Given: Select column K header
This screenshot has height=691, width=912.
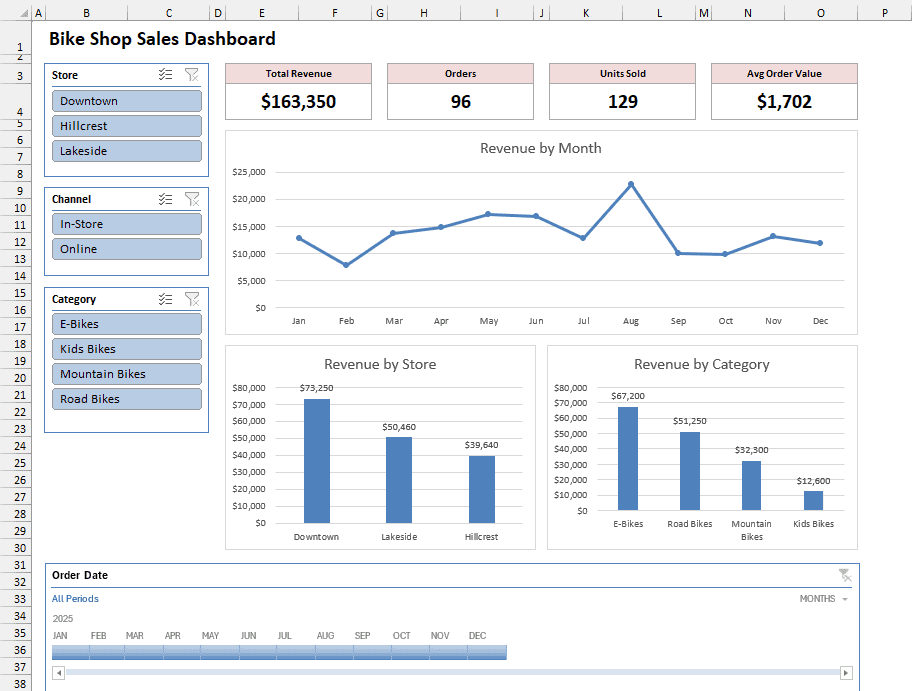Looking at the screenshot, I should click(x=586, y=13).
